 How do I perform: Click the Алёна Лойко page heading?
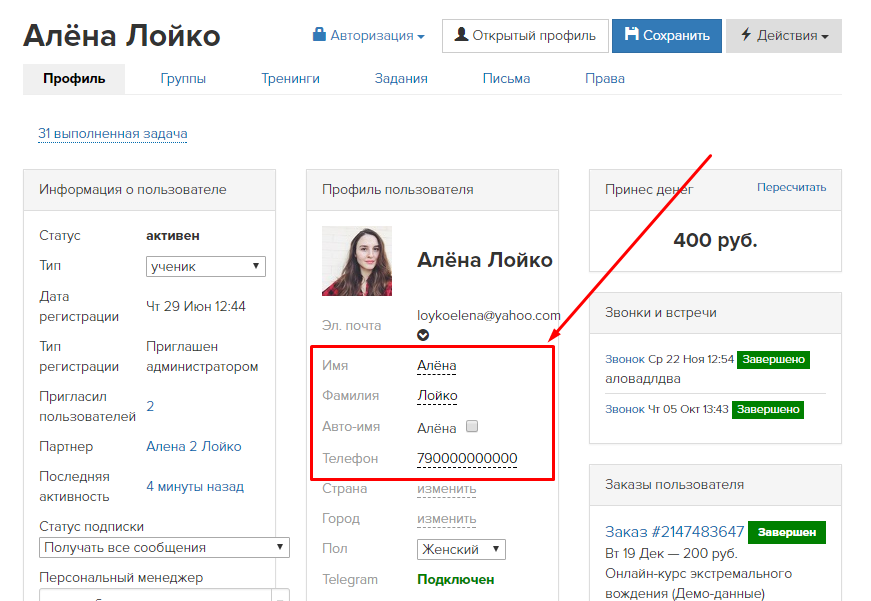tap(122, 36)
